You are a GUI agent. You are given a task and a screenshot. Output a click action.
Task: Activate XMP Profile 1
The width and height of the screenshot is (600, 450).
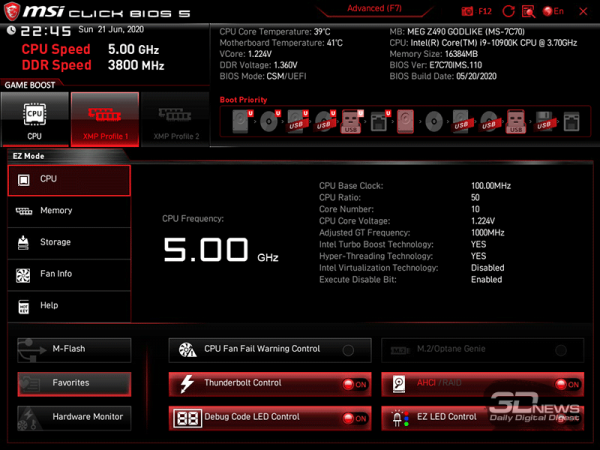[104, 118]
